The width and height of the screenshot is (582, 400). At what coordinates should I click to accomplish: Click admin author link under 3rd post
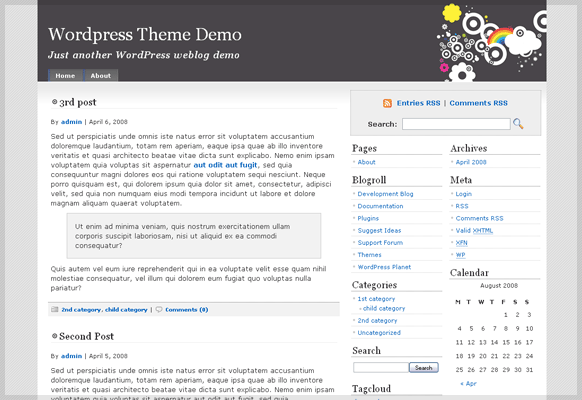71,122
